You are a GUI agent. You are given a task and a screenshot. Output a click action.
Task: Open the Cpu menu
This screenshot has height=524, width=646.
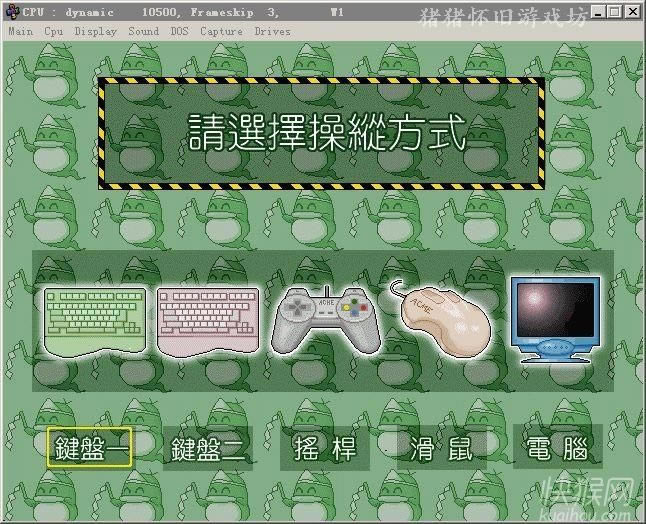tap(53, 31)
